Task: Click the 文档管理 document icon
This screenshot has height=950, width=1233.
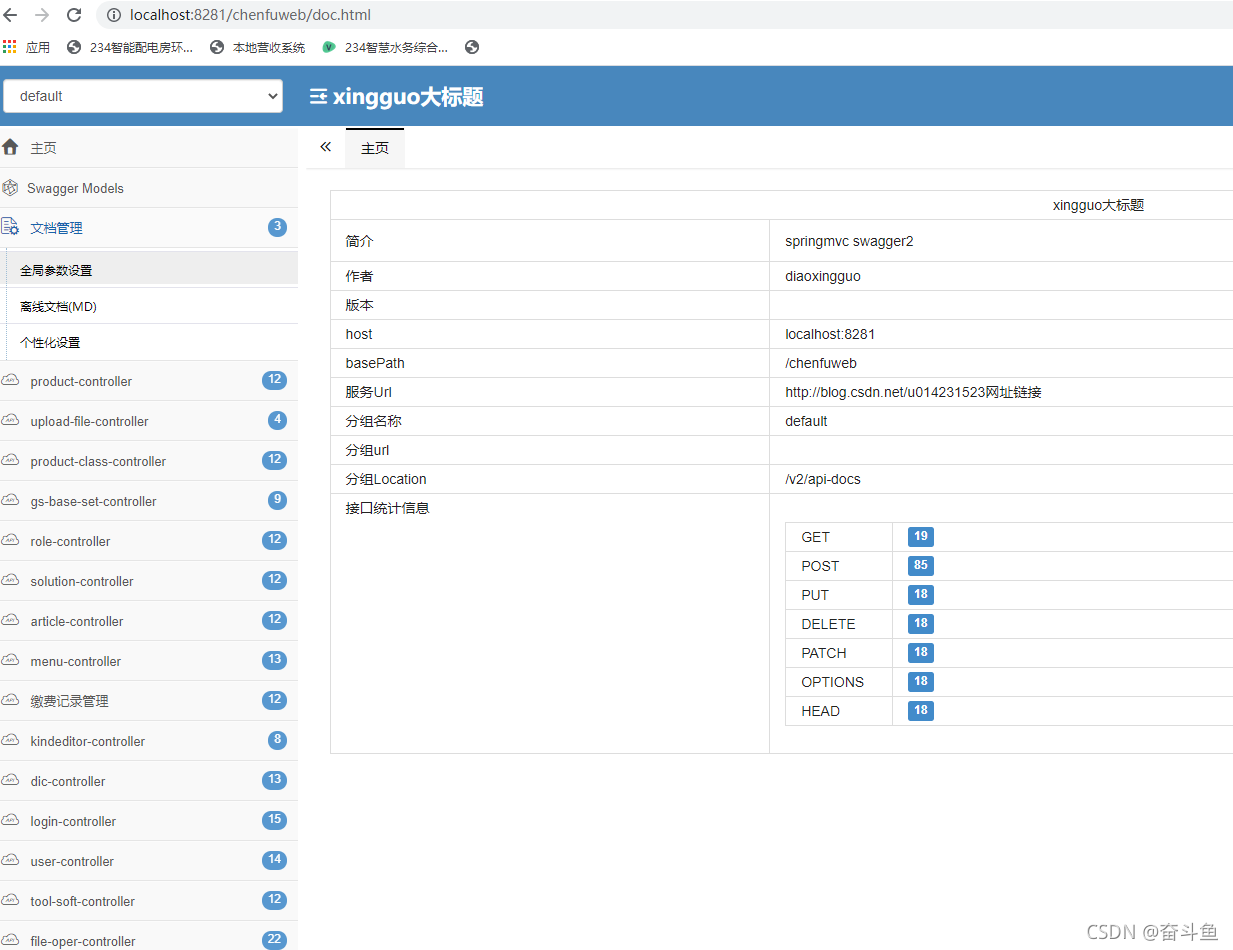Action: (11, 227)
